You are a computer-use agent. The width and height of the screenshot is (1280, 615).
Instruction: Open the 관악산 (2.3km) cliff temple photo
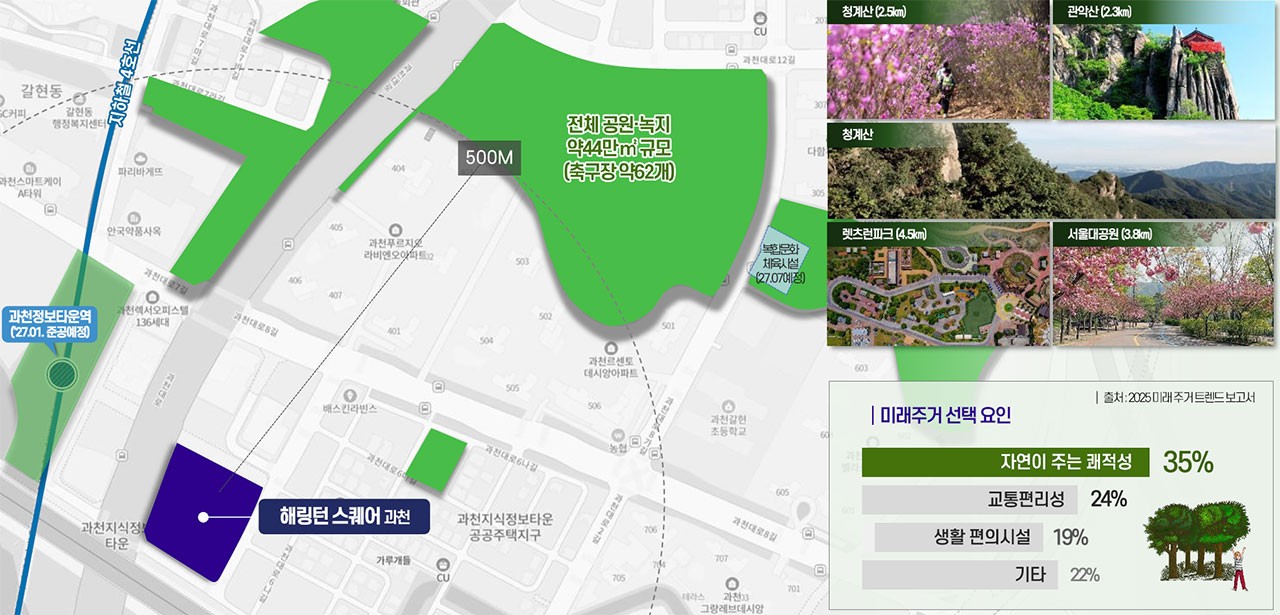click(1166, 60)
